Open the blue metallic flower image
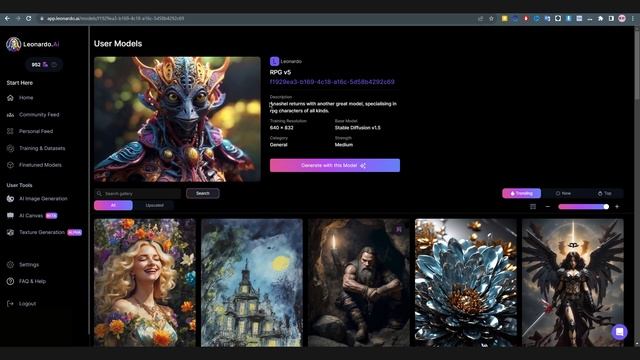Image resolution: width=640 pixels, height=360 pixels. pyautogui.click(x=466, y=283)
